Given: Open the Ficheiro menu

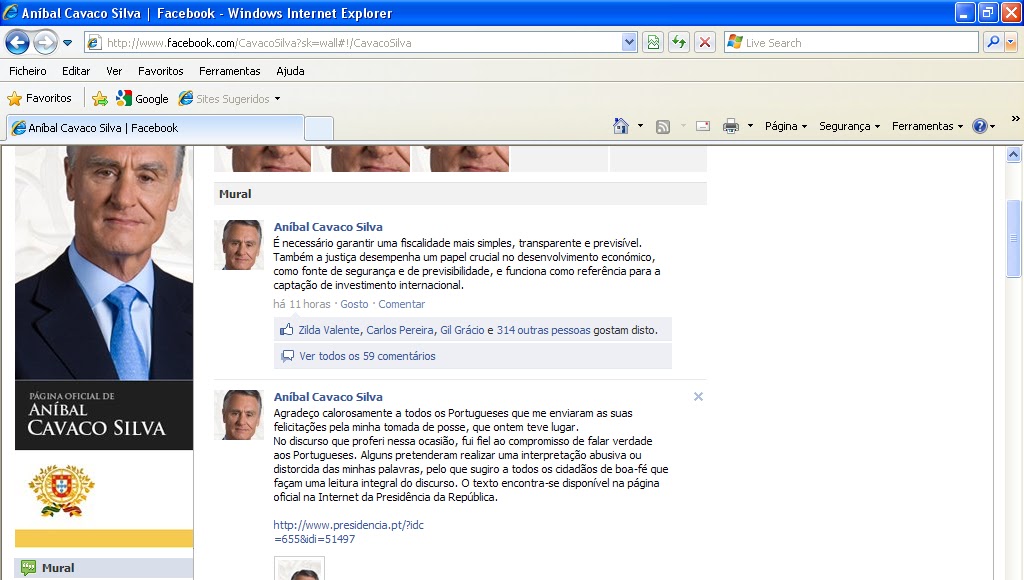Looking at the screenshot, I should [x=27, y=71].
